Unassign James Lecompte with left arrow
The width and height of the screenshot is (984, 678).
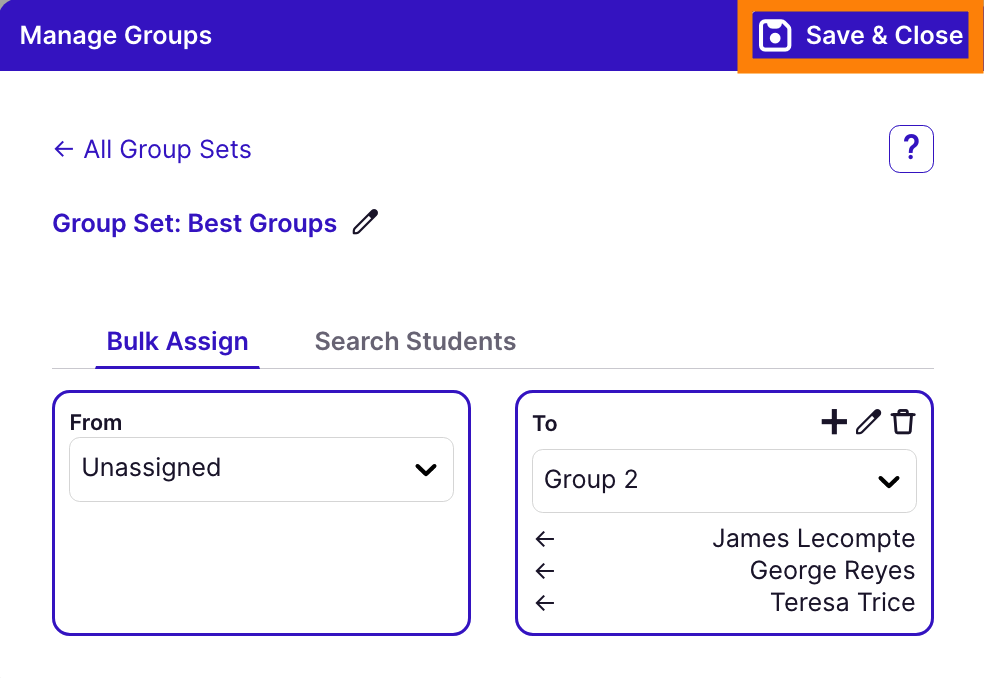(545, 539)
